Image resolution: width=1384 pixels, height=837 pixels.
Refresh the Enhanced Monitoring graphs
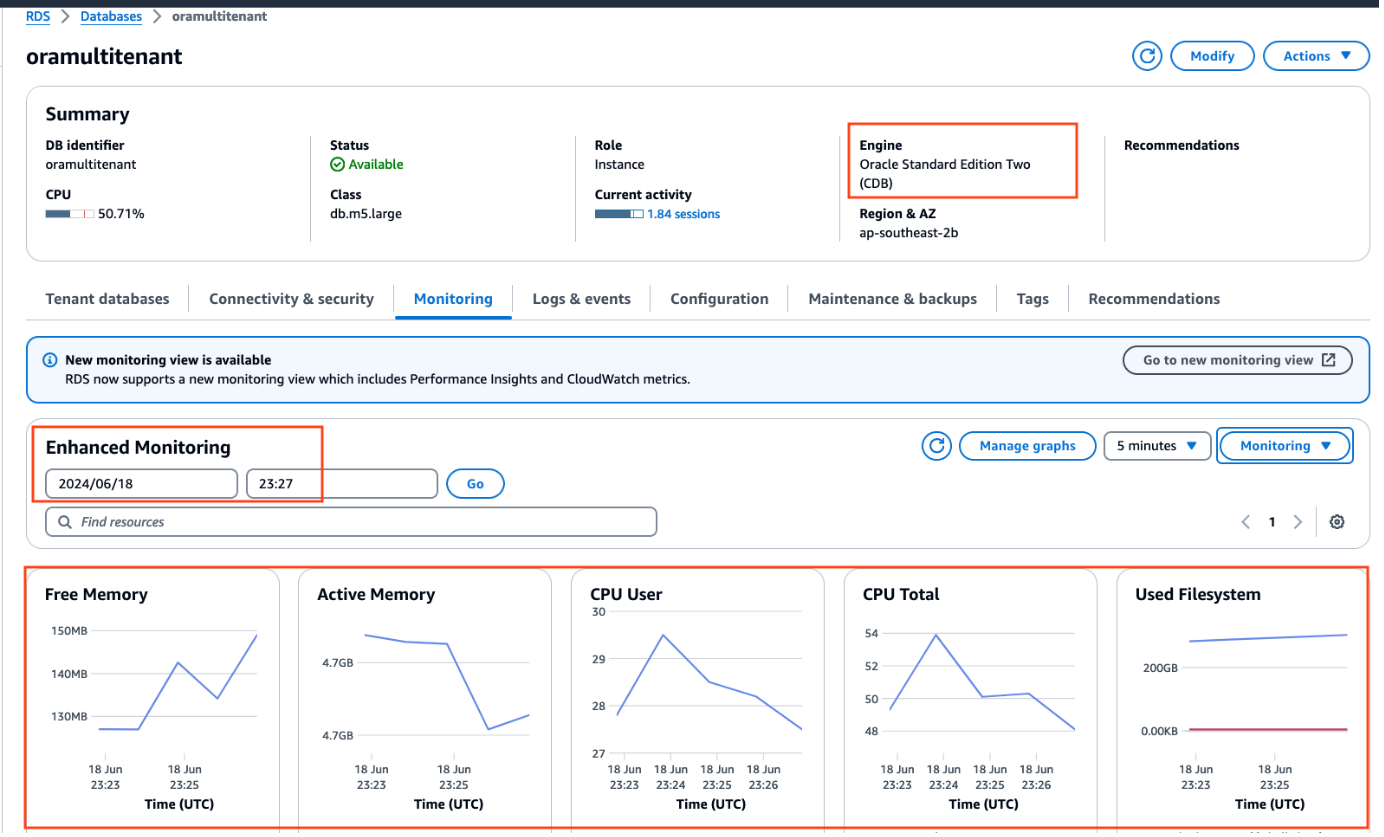[x=936, y=446]
